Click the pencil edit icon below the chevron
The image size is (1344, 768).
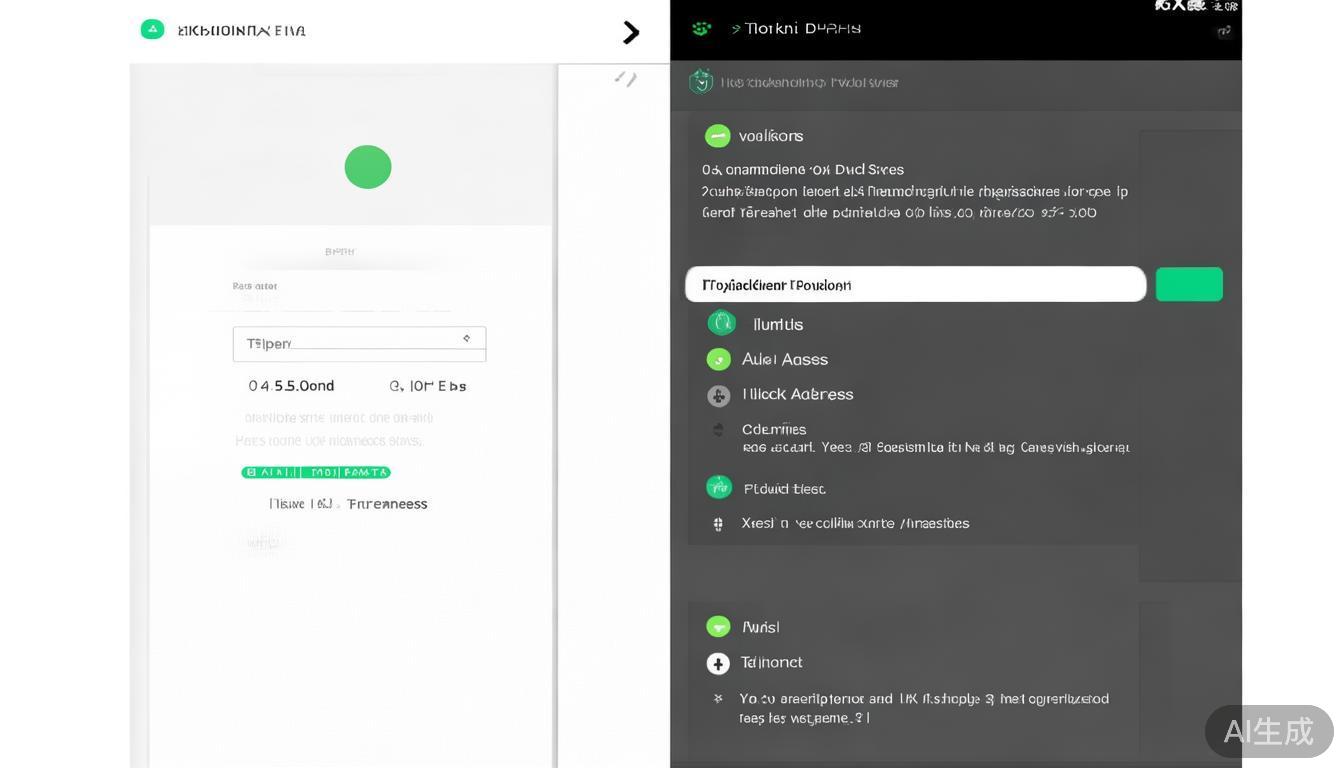625,78
